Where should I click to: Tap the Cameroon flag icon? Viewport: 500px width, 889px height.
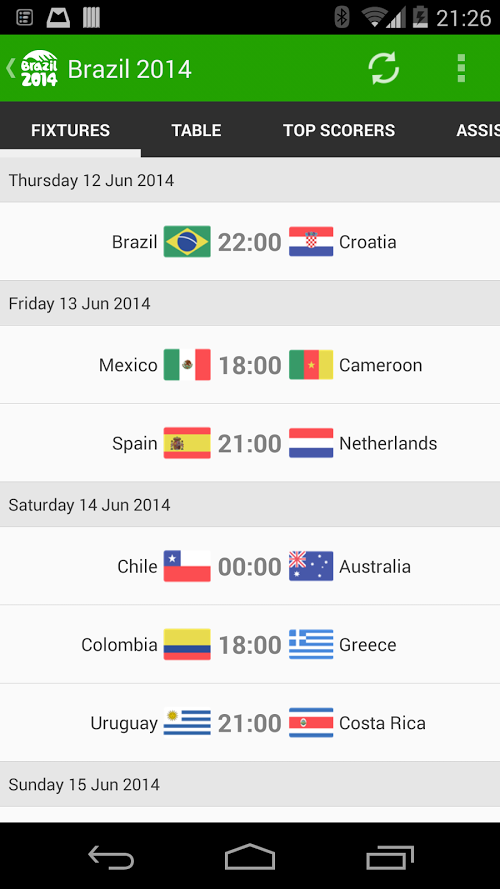(x=311, y=365)
